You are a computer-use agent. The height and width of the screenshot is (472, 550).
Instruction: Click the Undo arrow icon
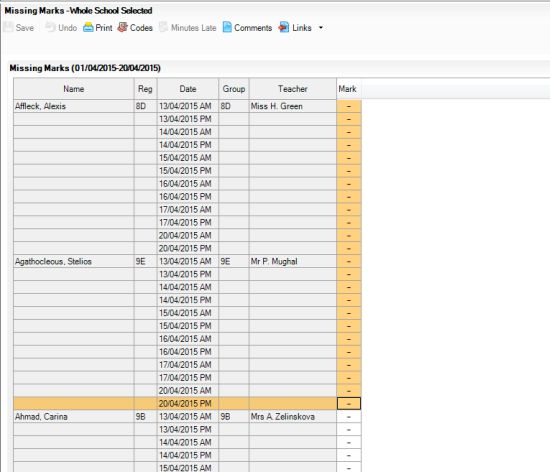(x=51, y=27)
